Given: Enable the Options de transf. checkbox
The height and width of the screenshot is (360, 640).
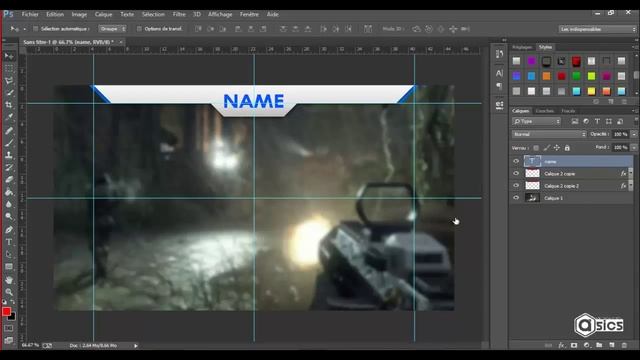Looking at the screenshot, I should (x=139, y=29).
